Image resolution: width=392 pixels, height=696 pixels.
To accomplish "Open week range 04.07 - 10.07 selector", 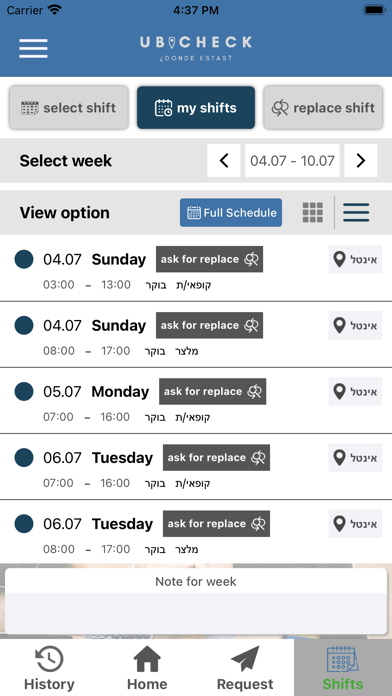I will 292,160.
